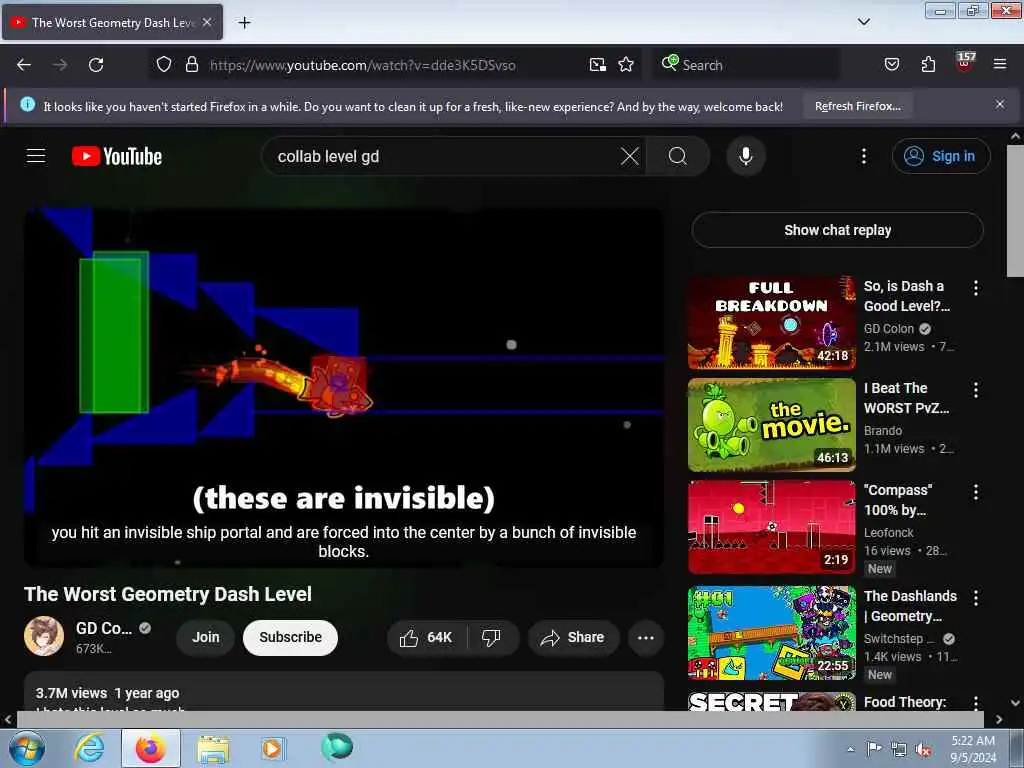
Task: Click the URL address field
Action: pos(362,65)
